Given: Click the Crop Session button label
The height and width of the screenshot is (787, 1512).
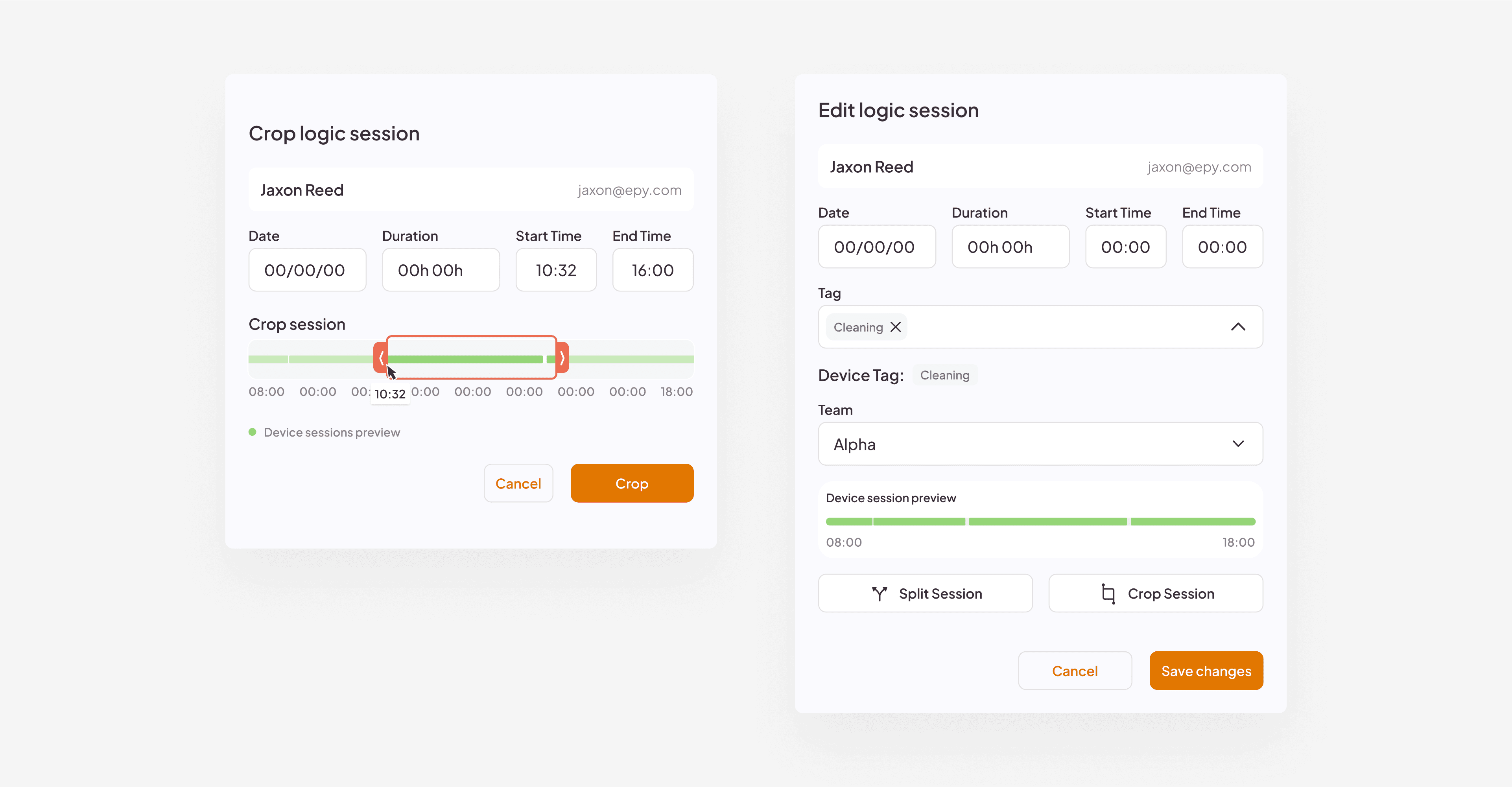Looking at the screenshot, I should (x=1171, y=594).
